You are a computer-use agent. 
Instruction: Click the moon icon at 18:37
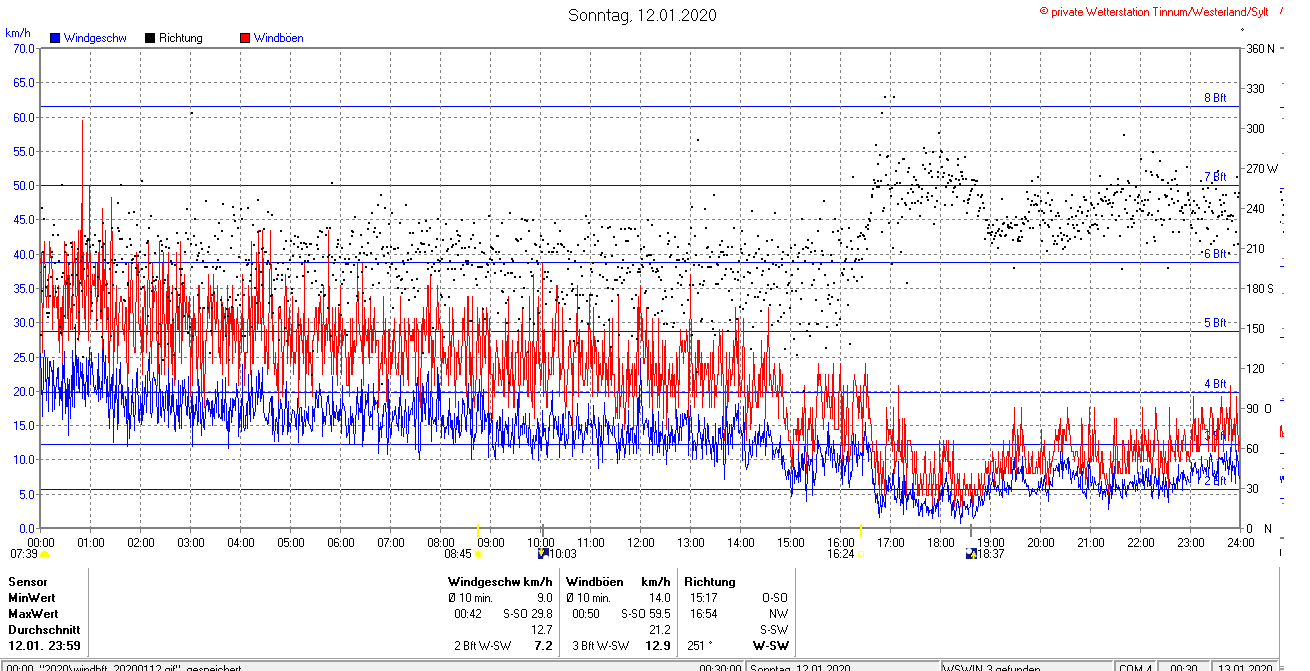tap(970, 552)
